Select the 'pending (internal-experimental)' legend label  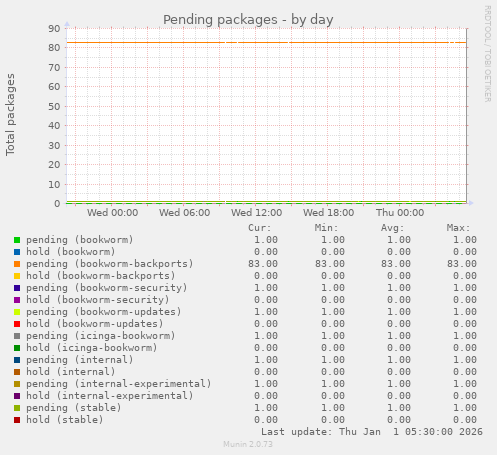tap(119, 384)
